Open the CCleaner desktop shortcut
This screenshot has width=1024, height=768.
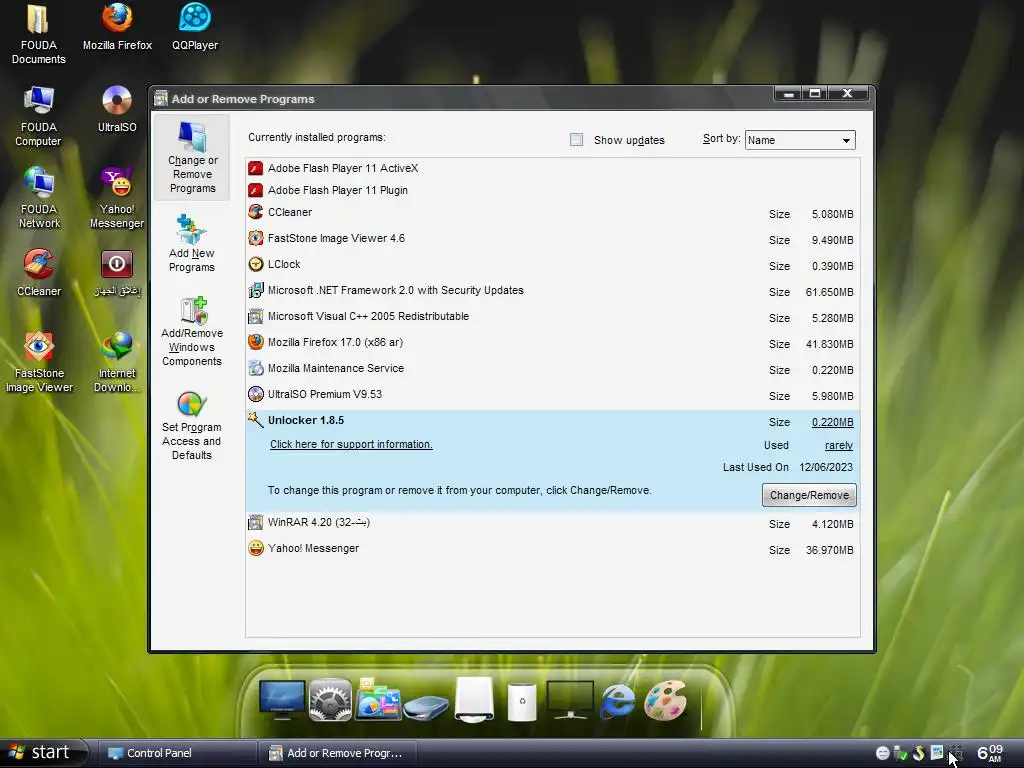tap(39, 273)
